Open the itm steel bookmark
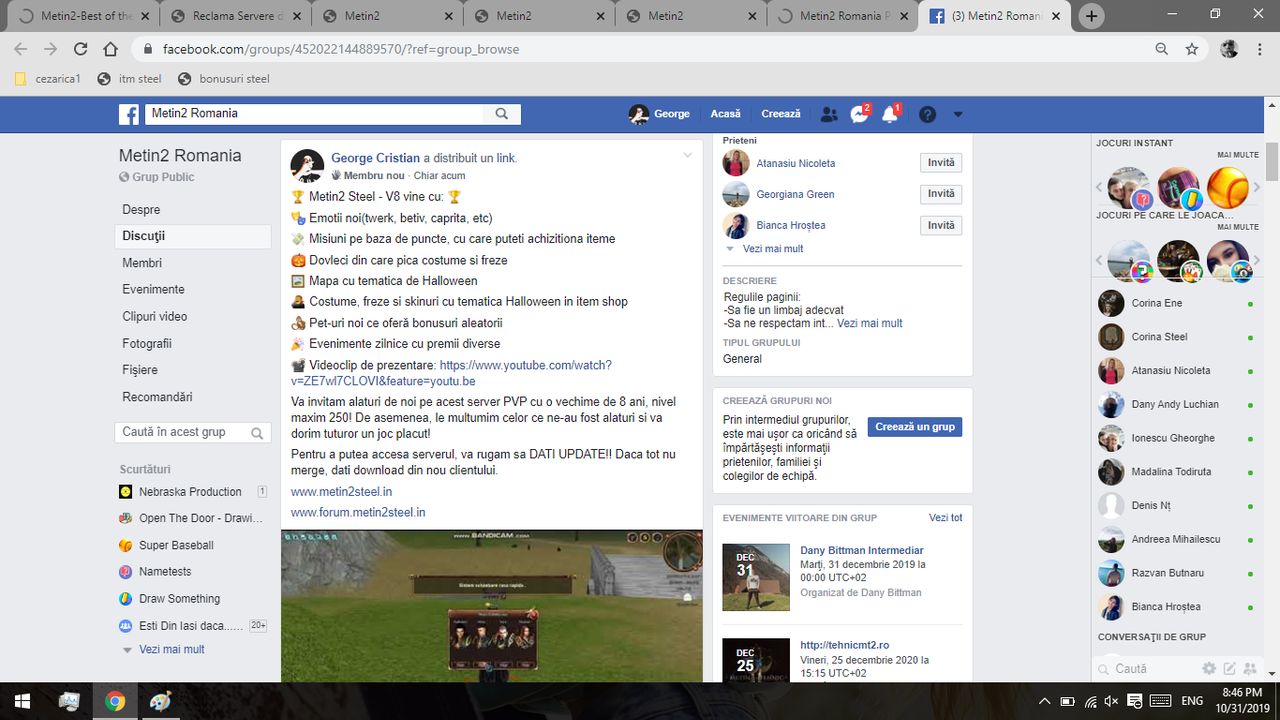This screenshot has width=1280, height=720. (129, 79)
